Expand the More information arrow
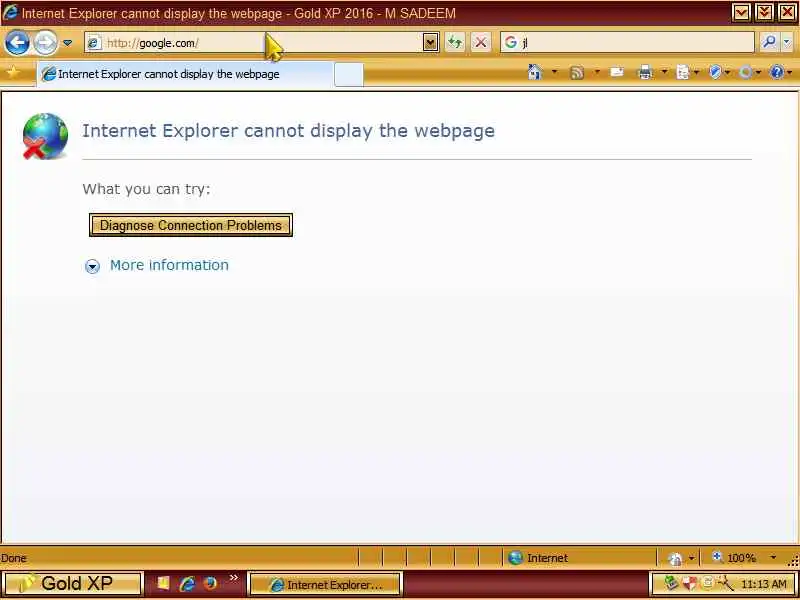 (92, 266)
